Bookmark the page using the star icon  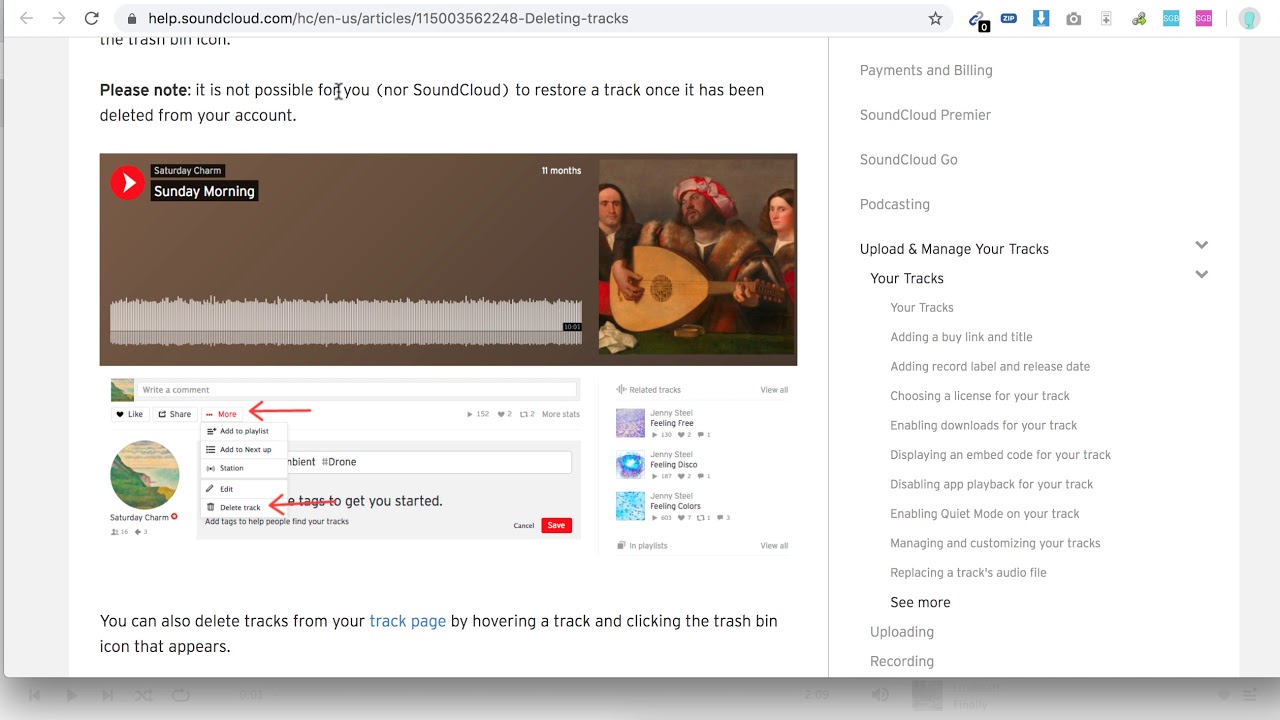(934, 17)
